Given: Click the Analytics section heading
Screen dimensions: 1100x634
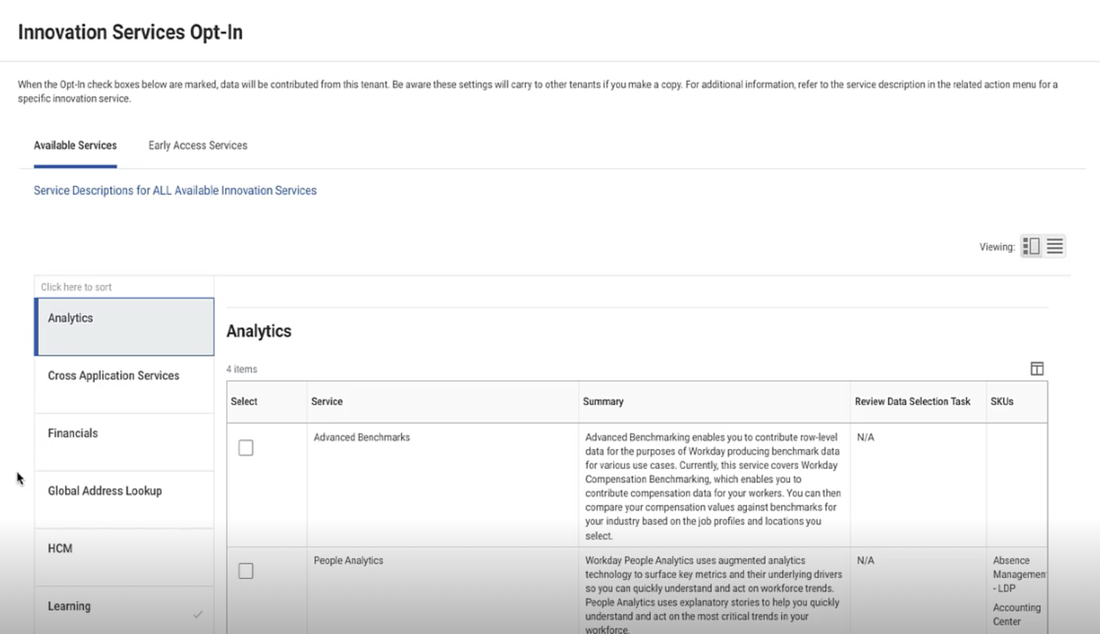Looking at the screenshot, I should tap(259, 331).
